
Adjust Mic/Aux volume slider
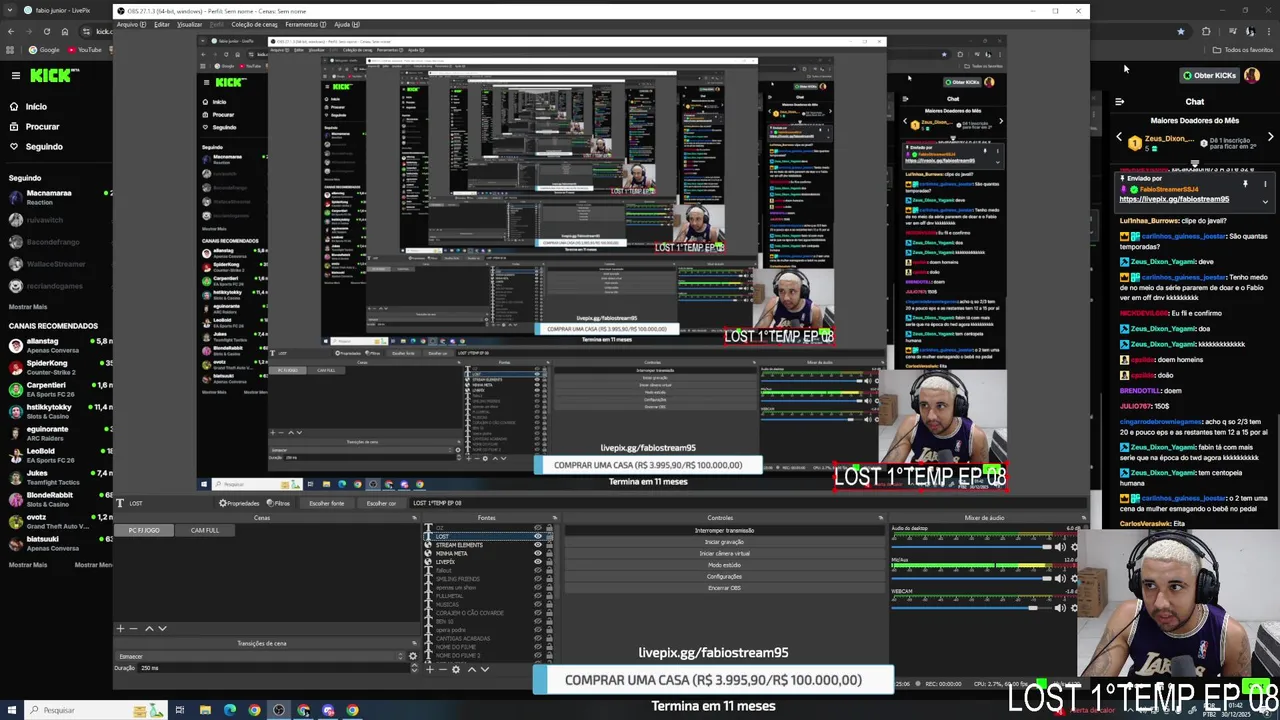pyautogui.click(x=970, y=578)
